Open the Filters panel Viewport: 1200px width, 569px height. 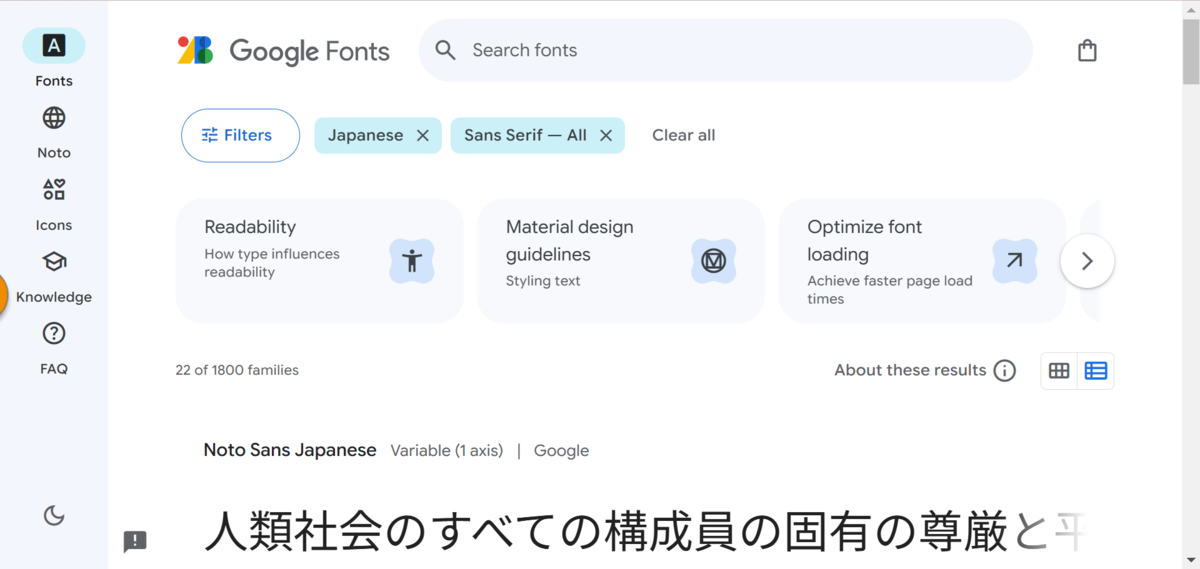tap(240, 135)
